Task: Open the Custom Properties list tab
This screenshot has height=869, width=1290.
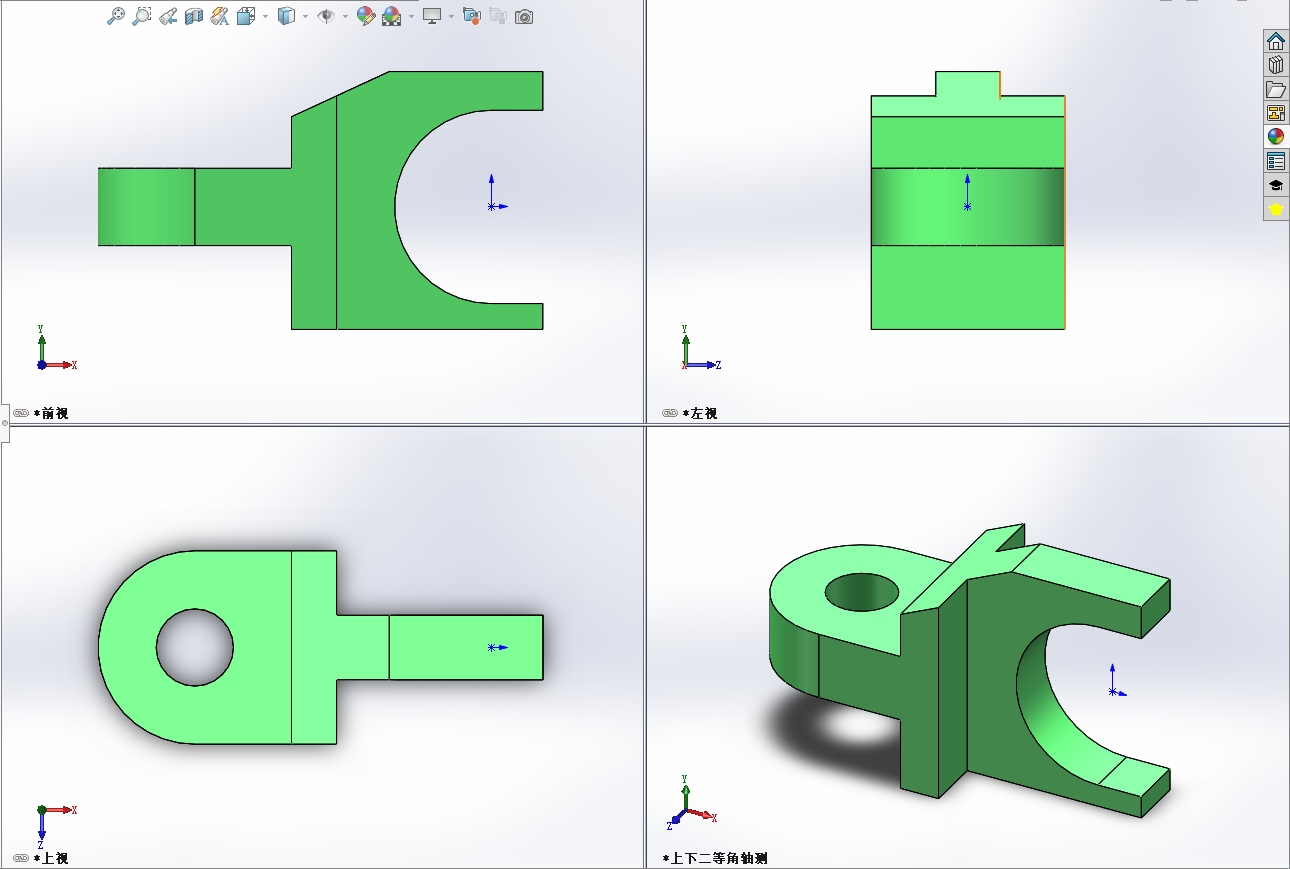Action: [1276, 161]
